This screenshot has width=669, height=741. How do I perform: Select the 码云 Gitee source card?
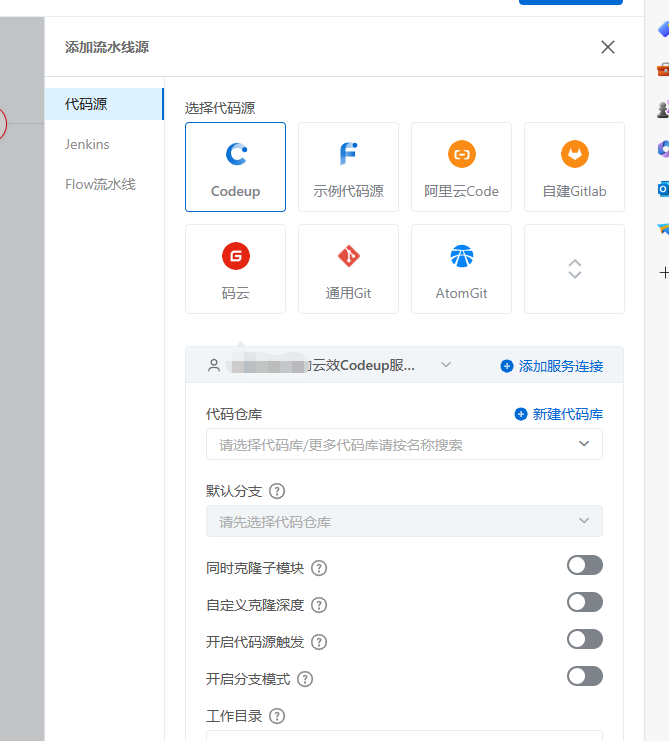point(235,269)
